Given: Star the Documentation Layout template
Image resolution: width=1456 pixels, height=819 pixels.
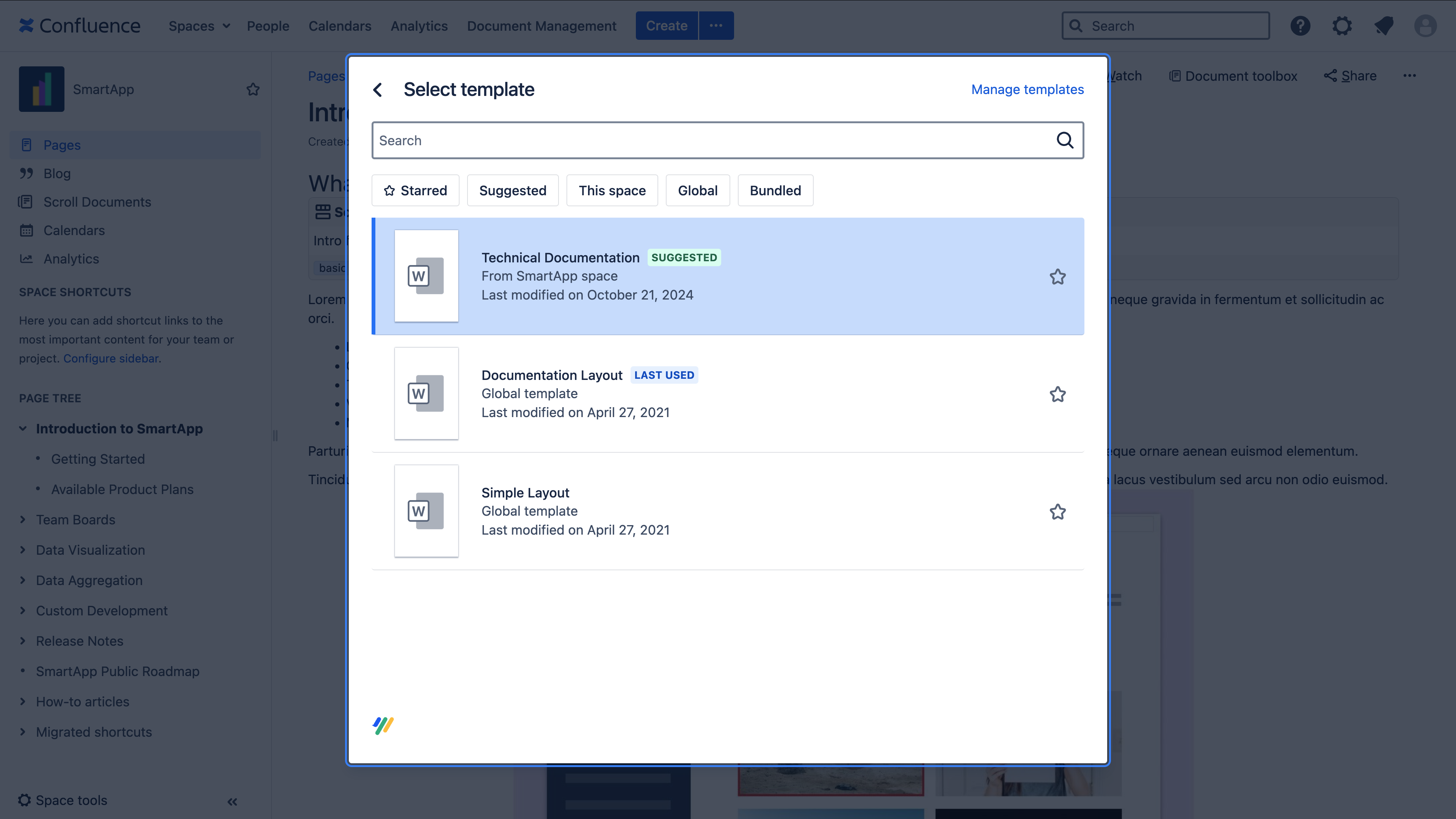Looking at the screenshot, I should click(x=1057, y=394).
